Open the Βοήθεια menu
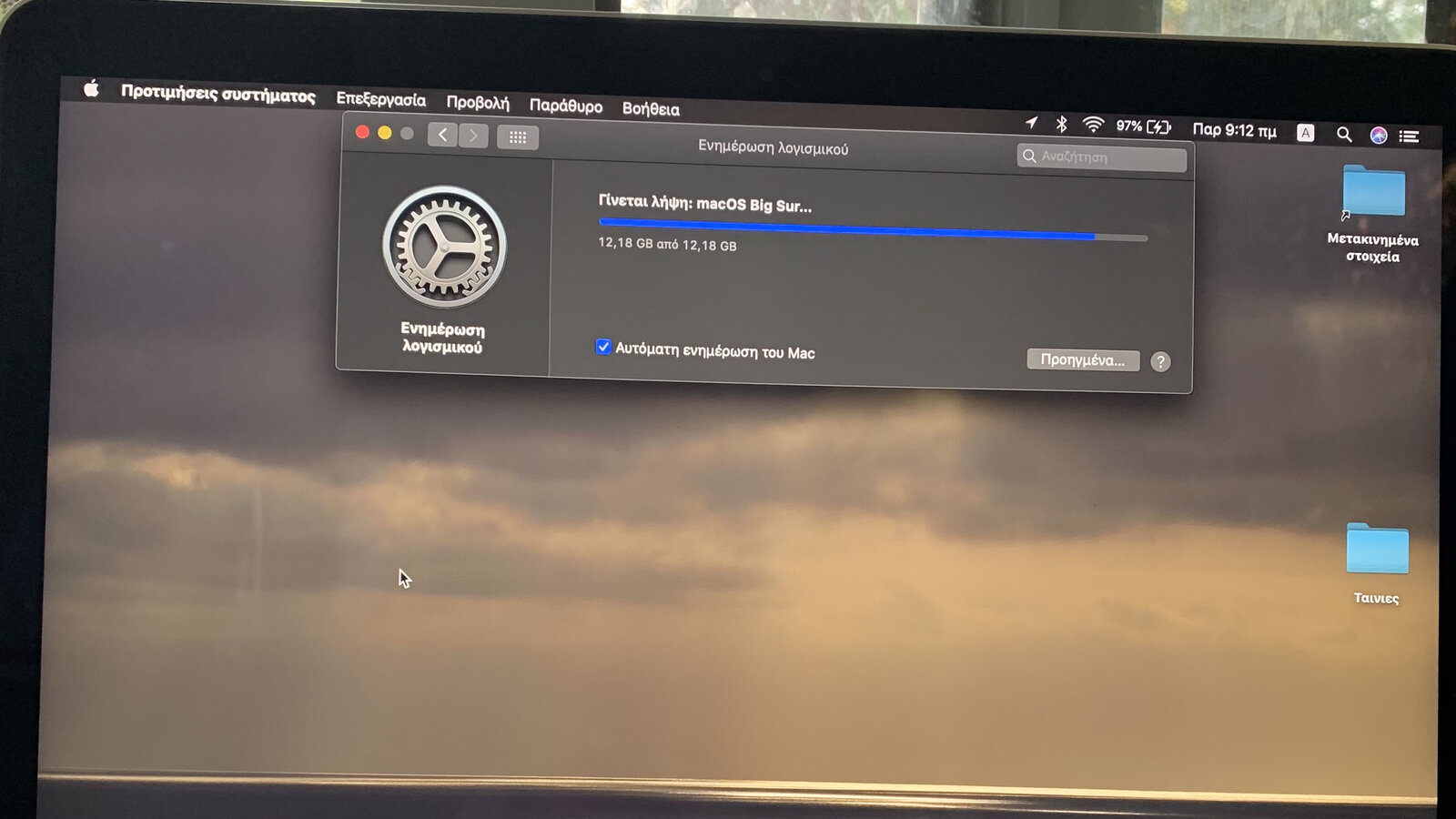This screenshot has width=1456, height=819. (x=651, y=108)
